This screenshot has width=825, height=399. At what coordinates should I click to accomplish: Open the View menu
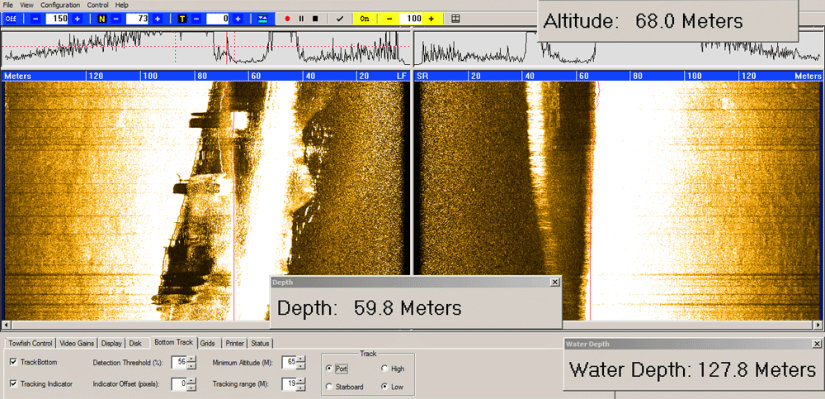[27, 5]
